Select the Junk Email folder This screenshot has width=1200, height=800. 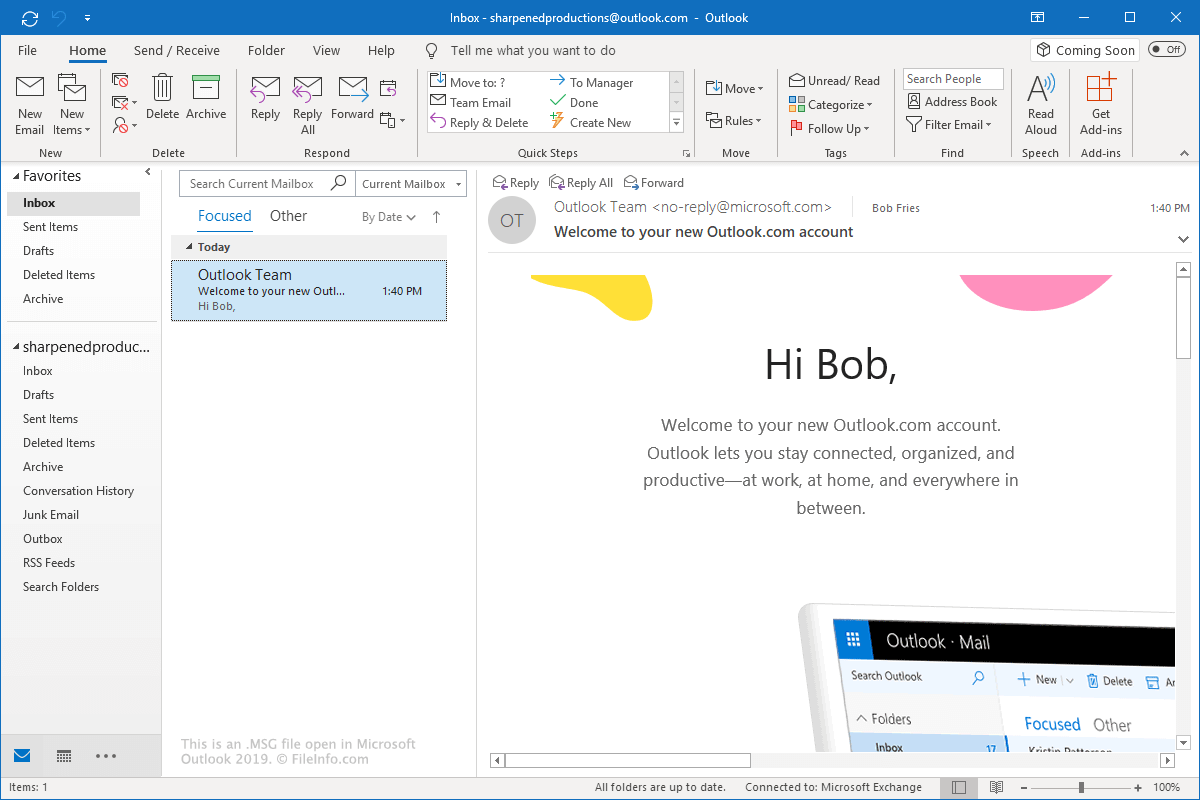click(x=51, y=515)
